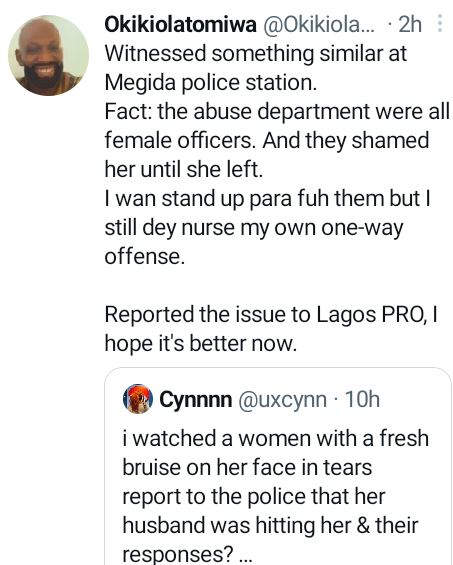
Task: Click the text 'Witnessed something similar at'
Action: pos(256,54)
